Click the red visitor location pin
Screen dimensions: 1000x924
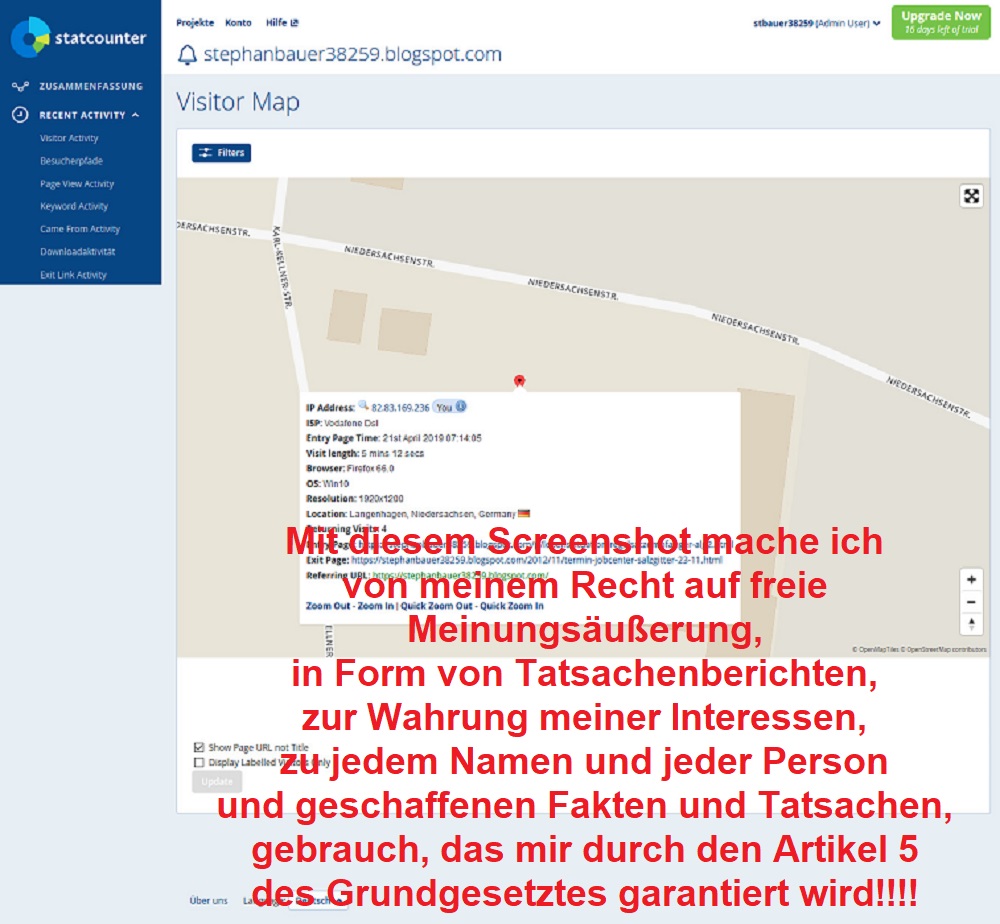click(519, 381)
